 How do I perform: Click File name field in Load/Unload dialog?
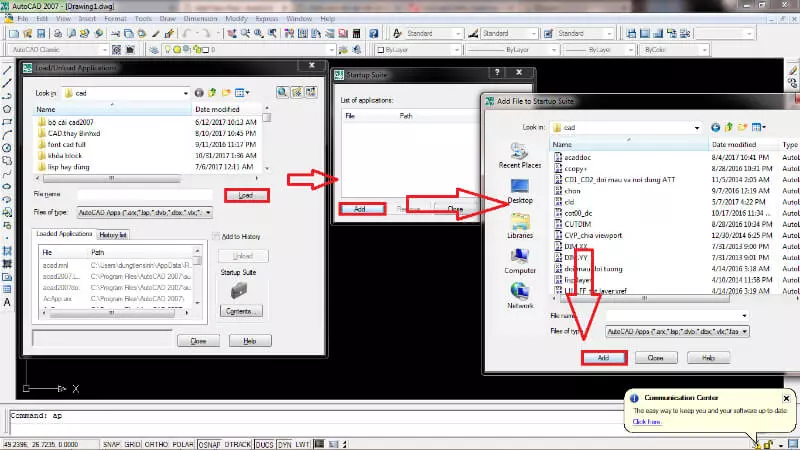(x=145, y=194)
